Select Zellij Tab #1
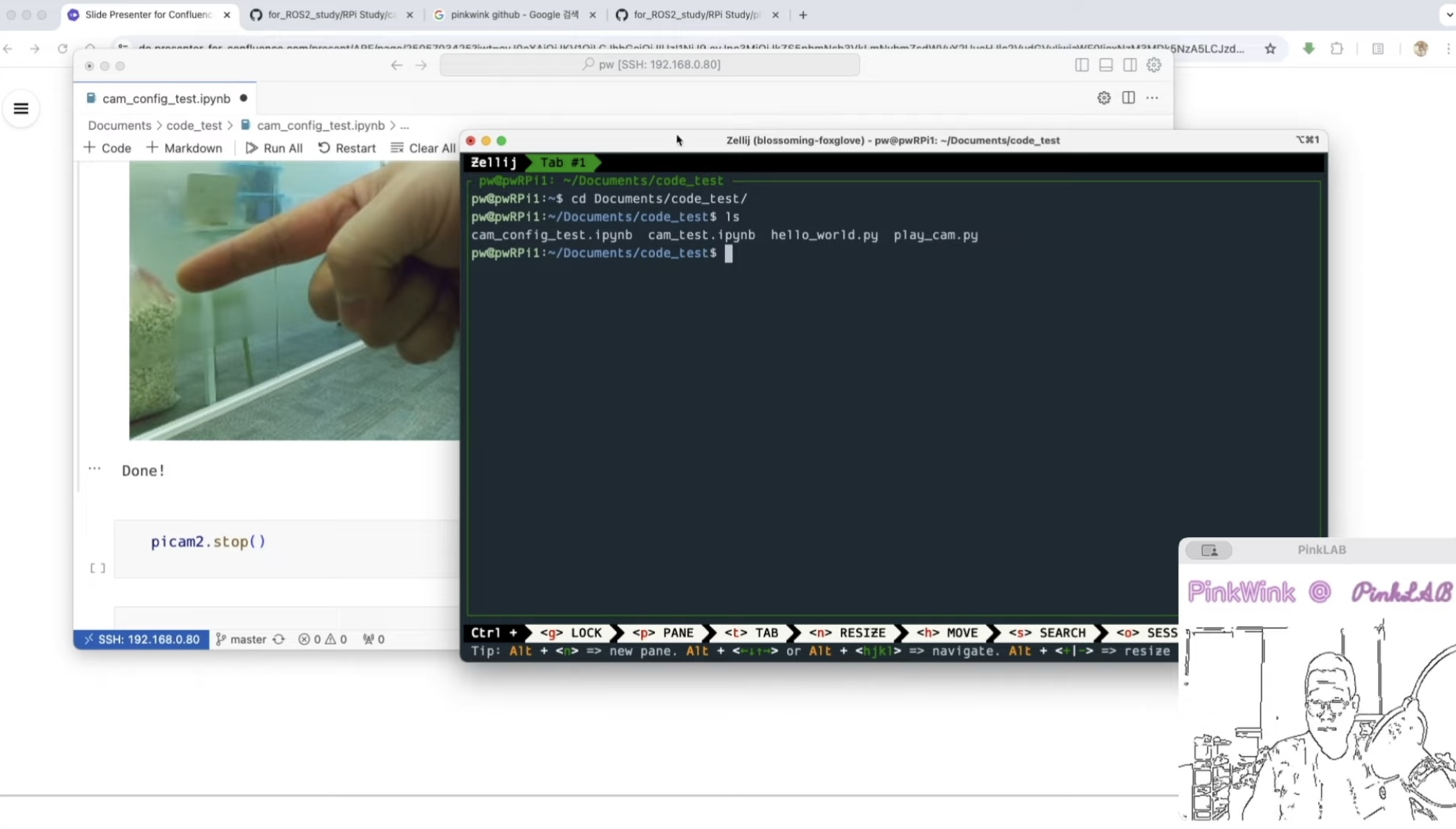Viewport: 1456px width, 829px height. point(563,162)
